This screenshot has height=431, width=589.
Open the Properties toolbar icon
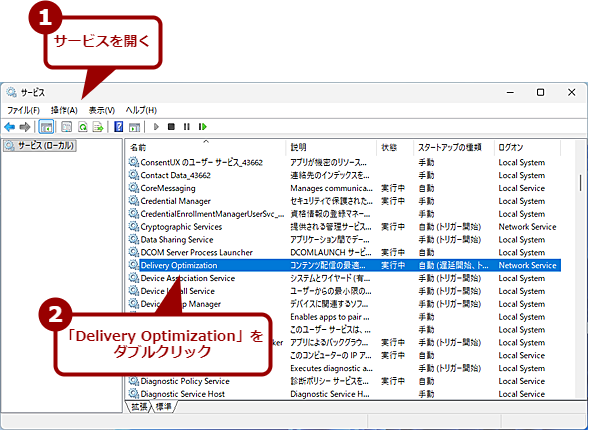tap(66, 127)
